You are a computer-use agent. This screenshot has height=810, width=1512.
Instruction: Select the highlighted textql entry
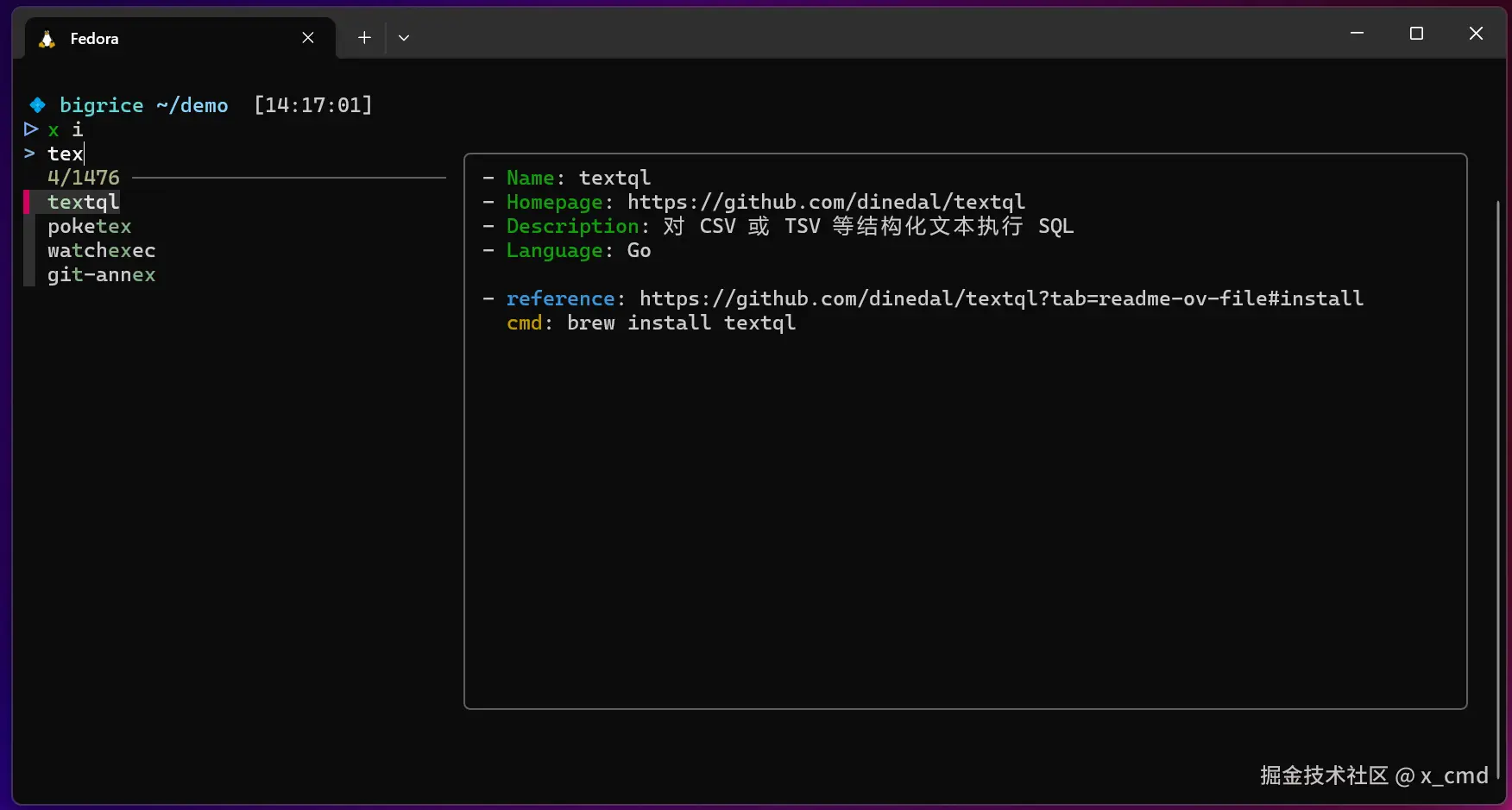tap(84, 201)
